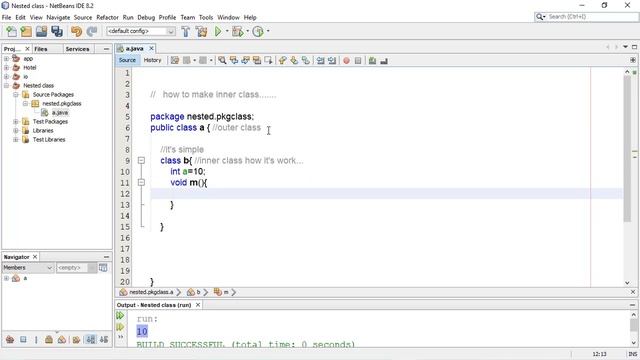
Task: Select the Nested class project node
Action: (x=38, y=86)
